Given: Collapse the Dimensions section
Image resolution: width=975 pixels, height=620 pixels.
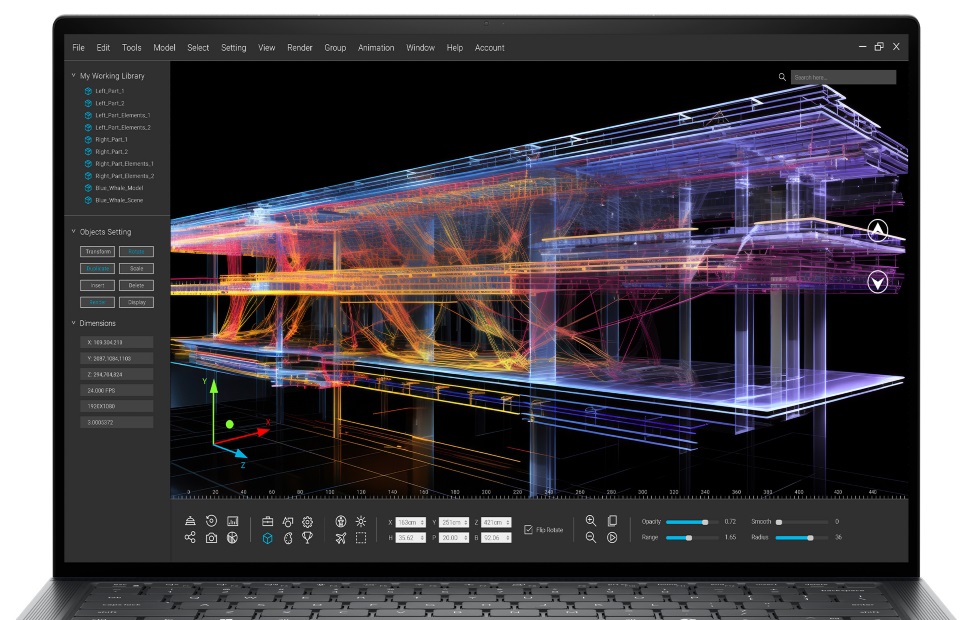Looking at the screenshot, I should (x=73, y=323).
